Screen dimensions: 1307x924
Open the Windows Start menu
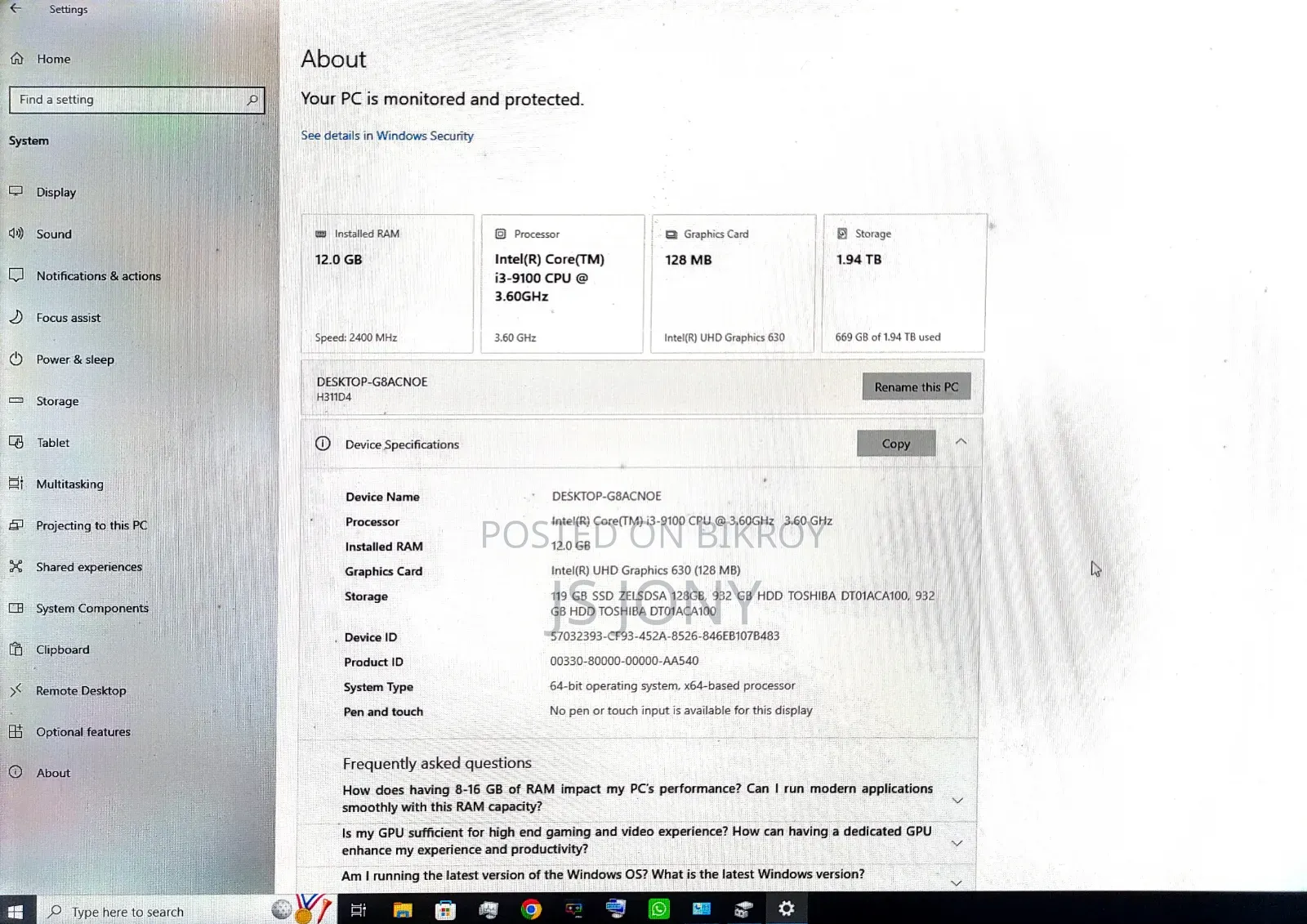click(x=16, y=909)
